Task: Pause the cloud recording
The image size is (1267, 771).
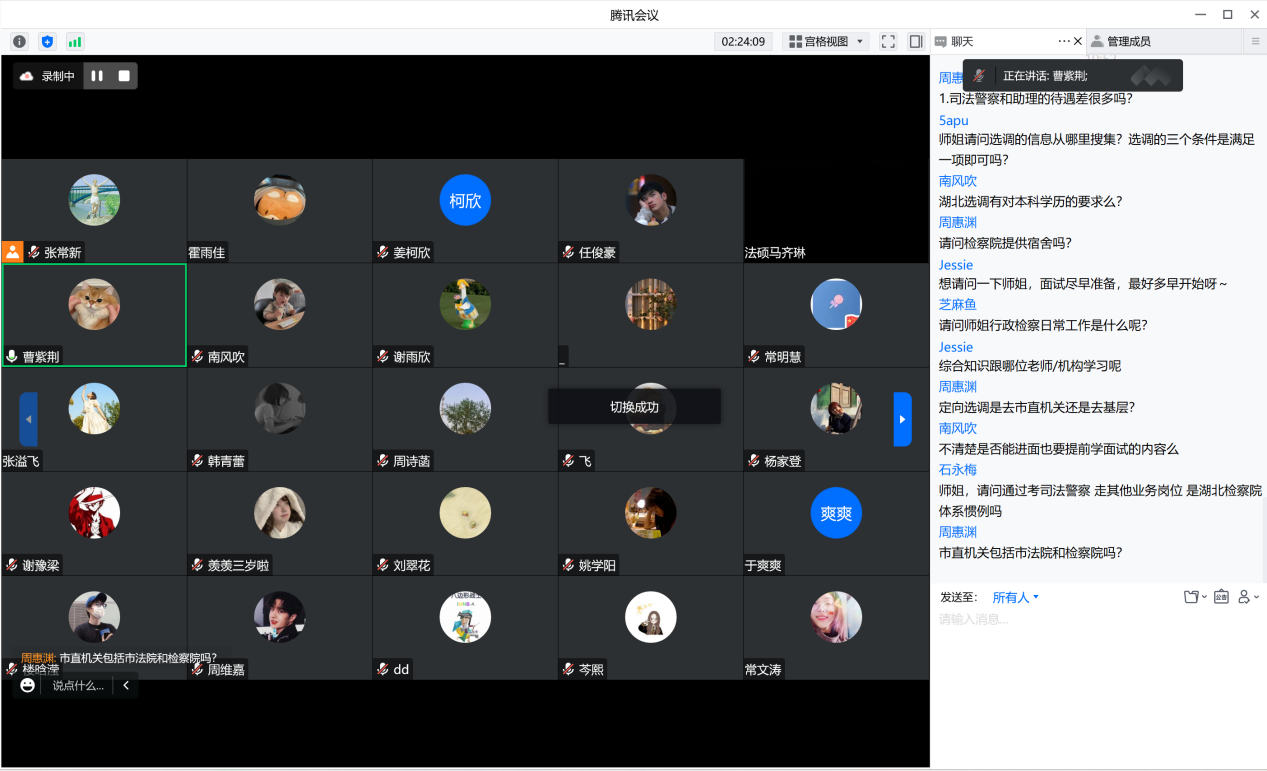Action: tap(97, 76)
